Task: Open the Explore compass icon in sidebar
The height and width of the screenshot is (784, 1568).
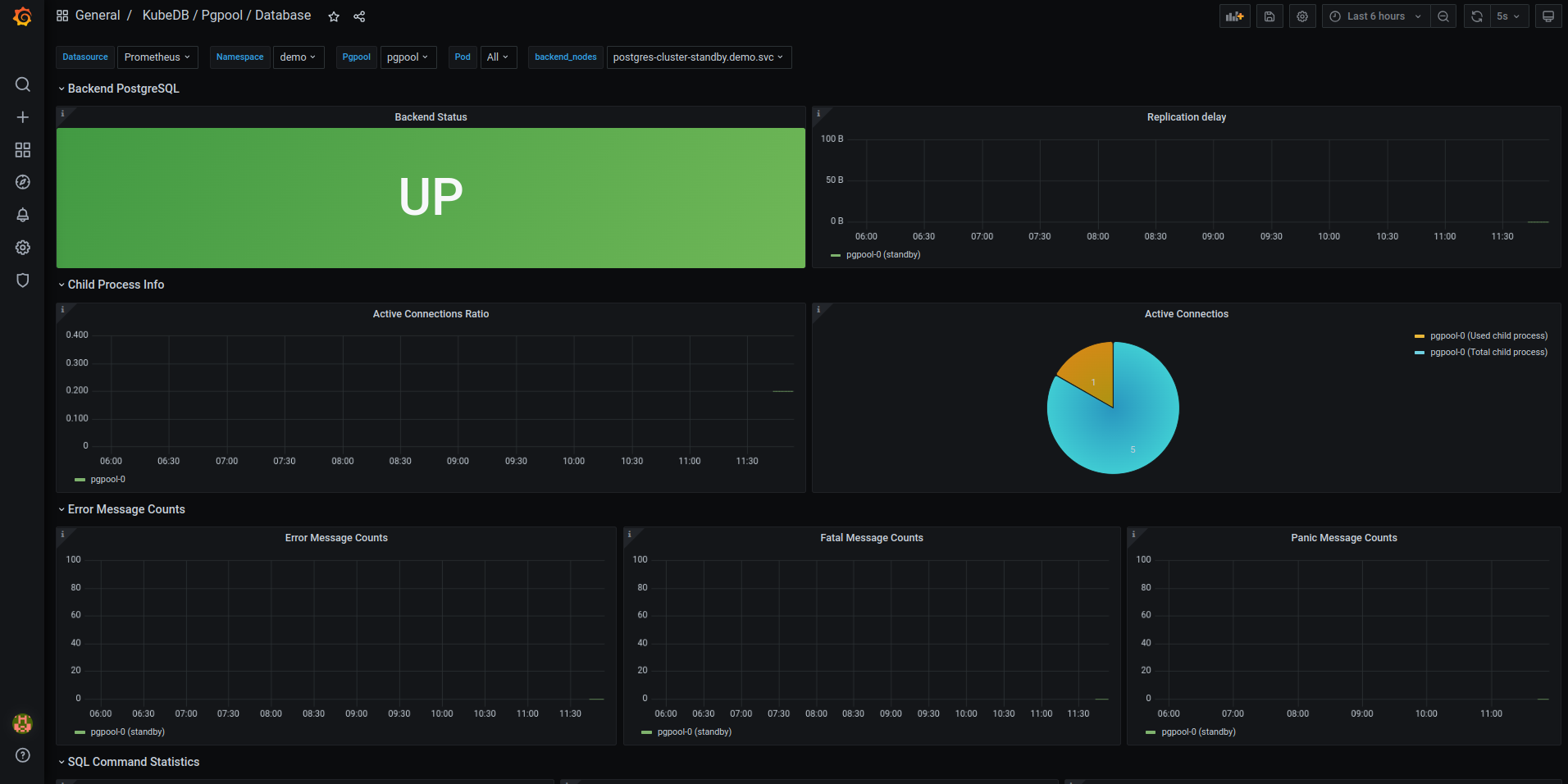Action: (x=22, y=182)
